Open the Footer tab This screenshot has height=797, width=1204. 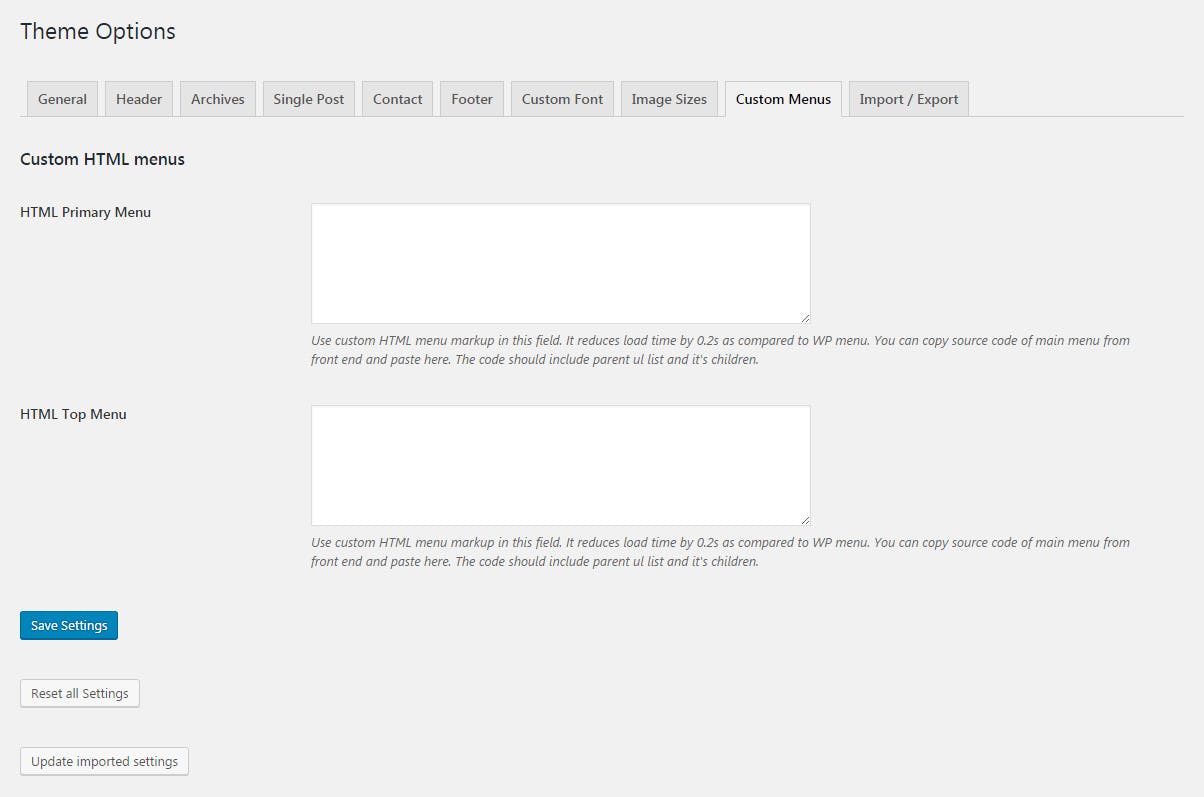click(472, 99)
